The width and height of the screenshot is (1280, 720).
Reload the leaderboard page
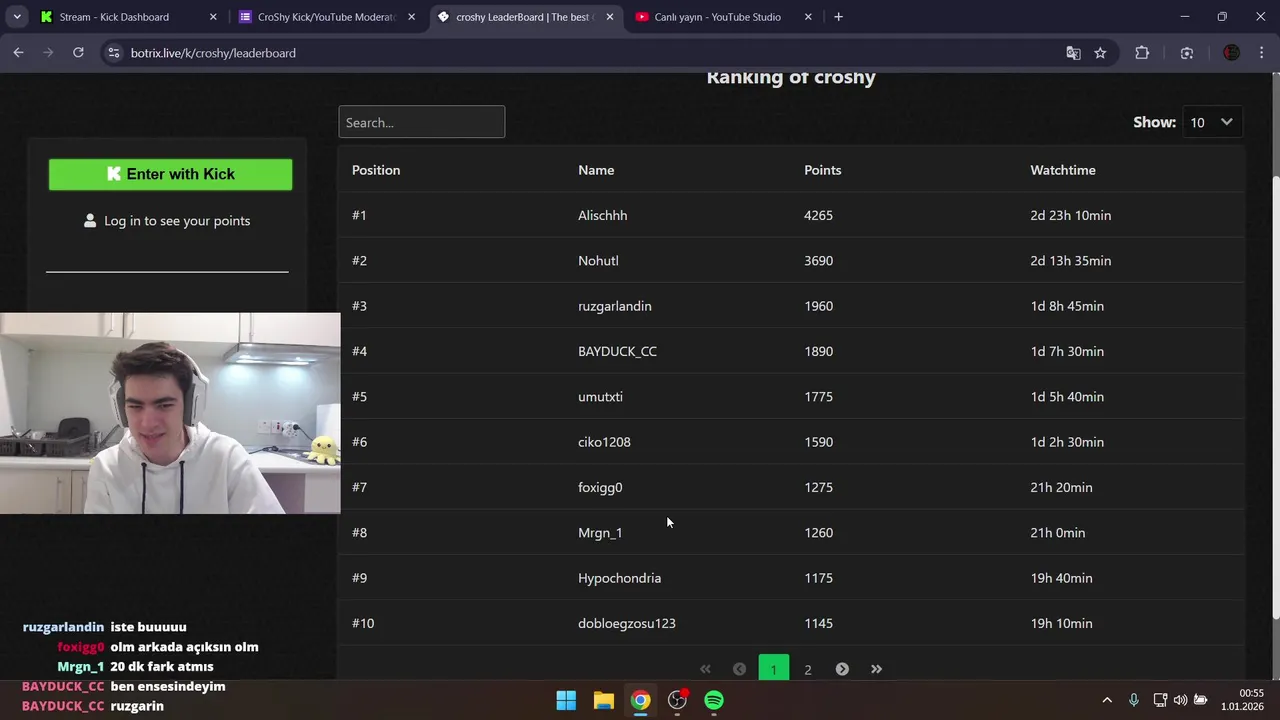click(x=78, y=53)
